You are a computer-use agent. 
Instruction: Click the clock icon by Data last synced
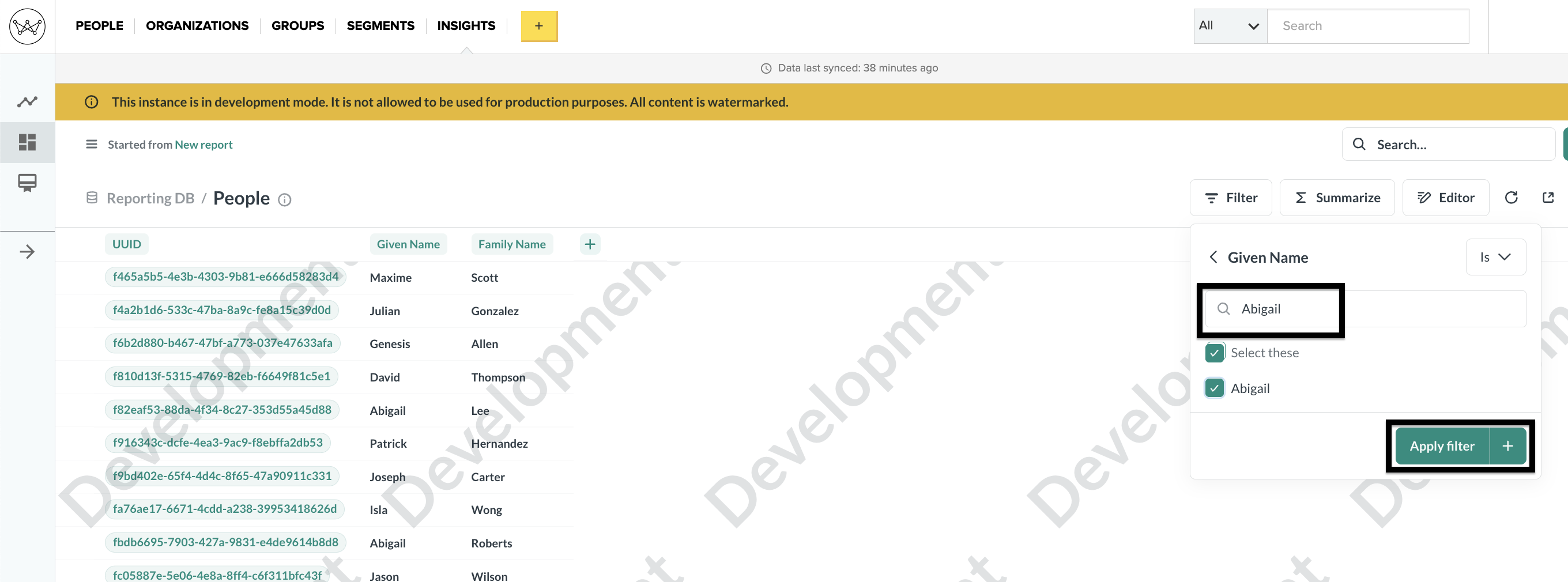click(x=766, y=68)
